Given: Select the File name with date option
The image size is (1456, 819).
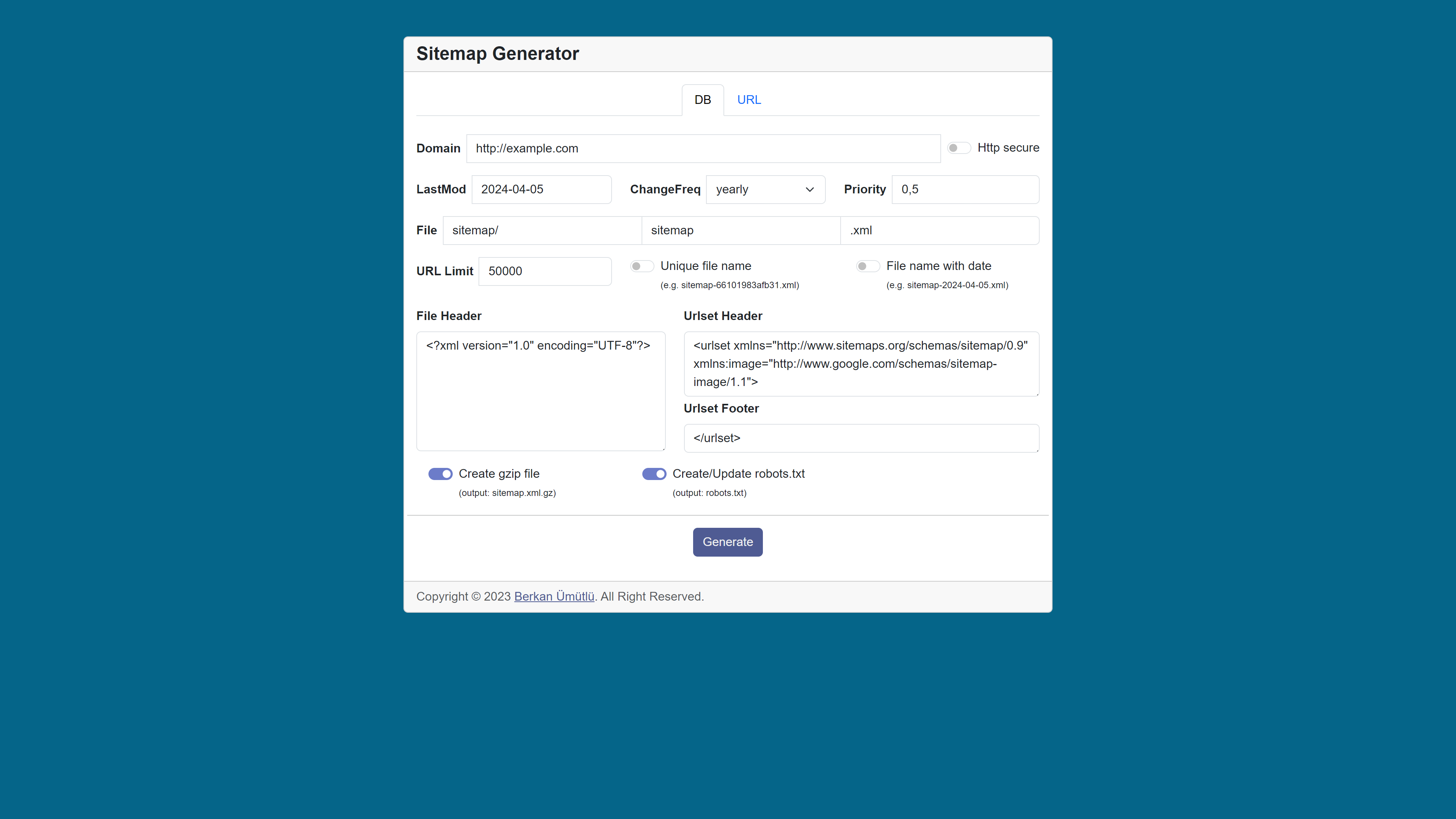Looking at the screenshot, I should coord(867,265).
